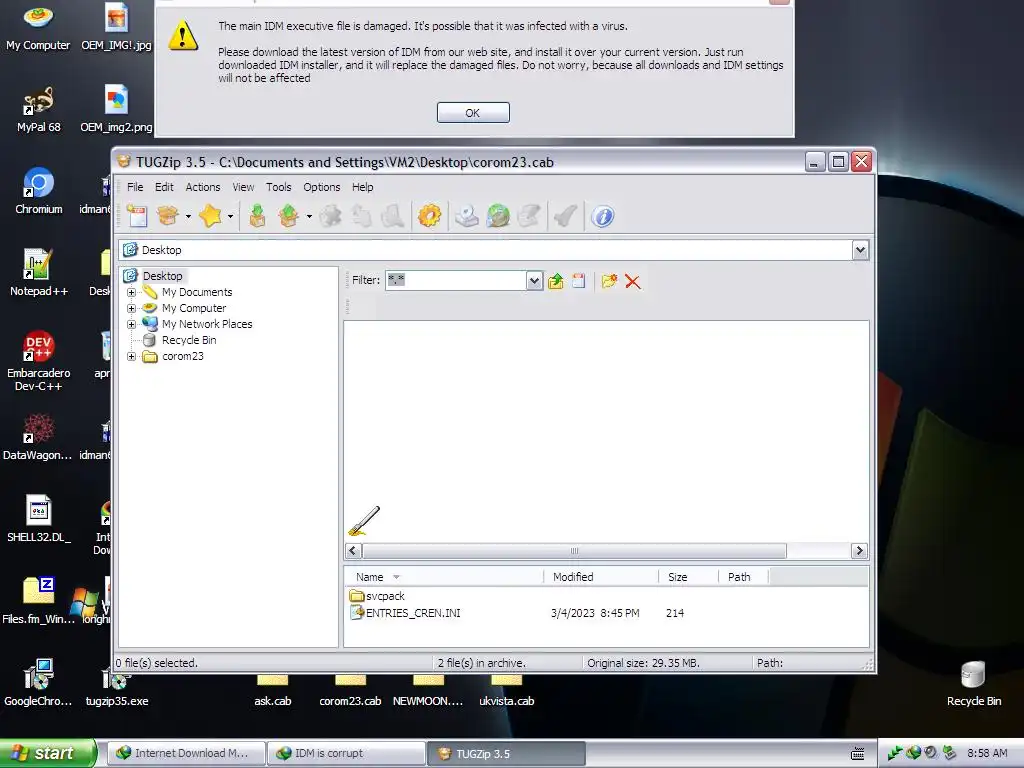Select the DataWagon desktop shortcut
The width and height of the screenshot is (1024, 768).
(37, 438)
